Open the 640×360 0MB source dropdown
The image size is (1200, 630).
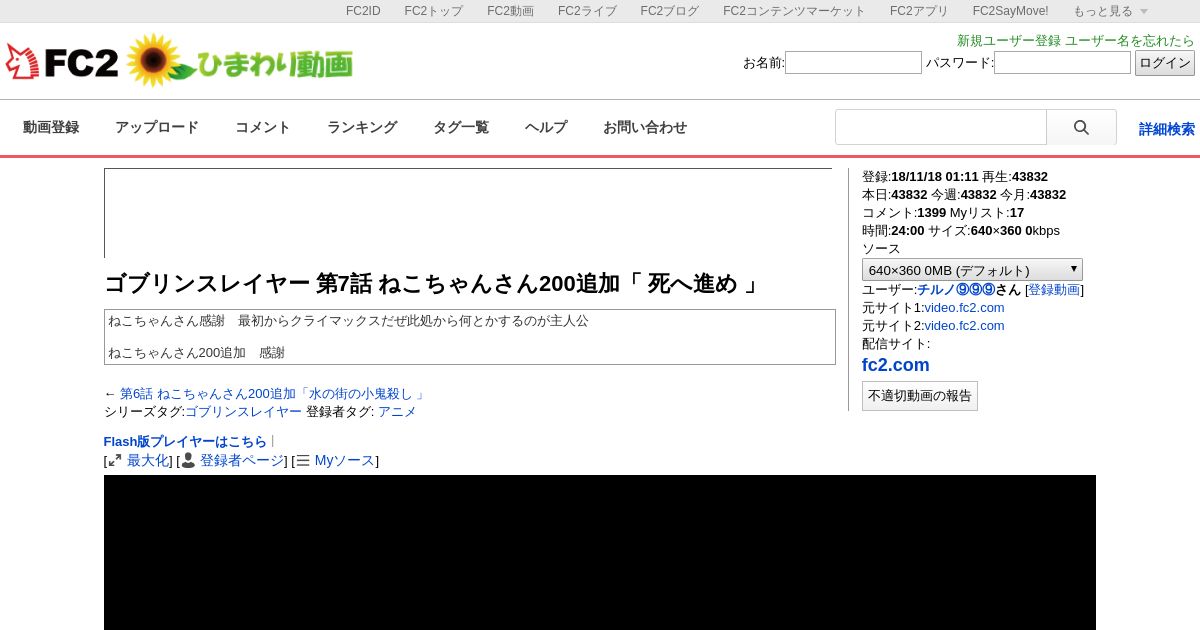click(x=972, y=270)
